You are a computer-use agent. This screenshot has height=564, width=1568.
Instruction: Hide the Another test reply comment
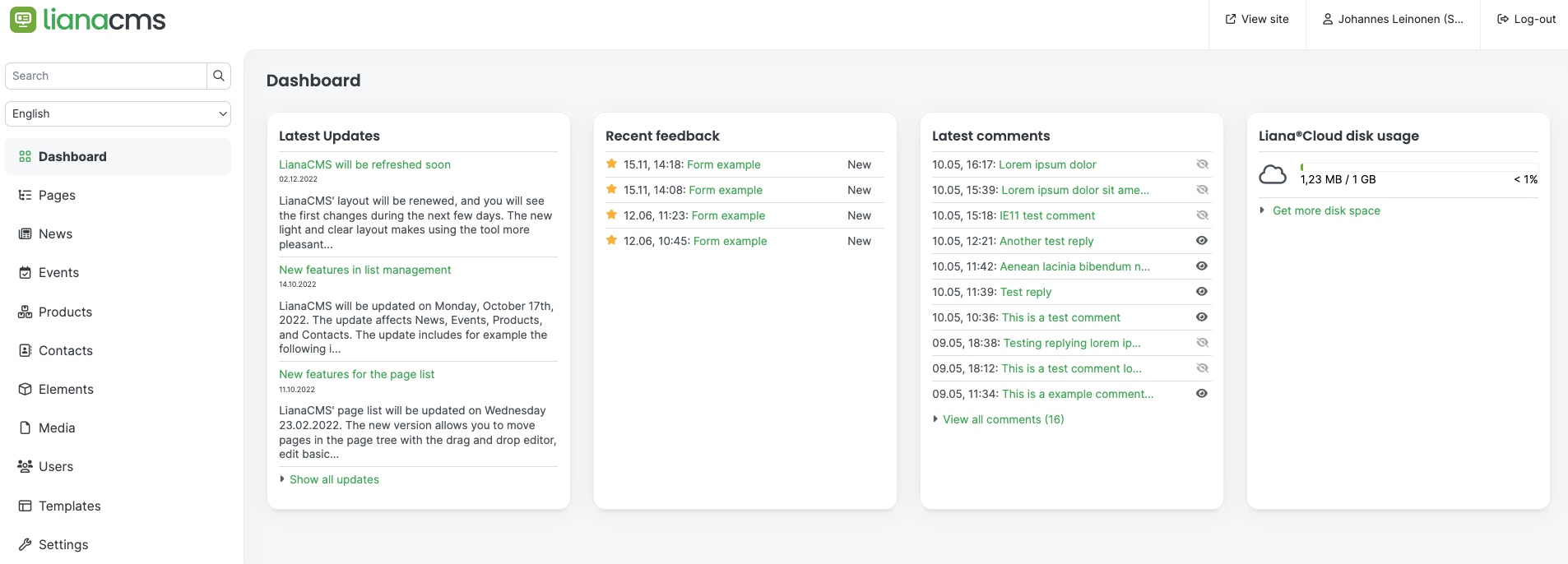point(1202,241)
